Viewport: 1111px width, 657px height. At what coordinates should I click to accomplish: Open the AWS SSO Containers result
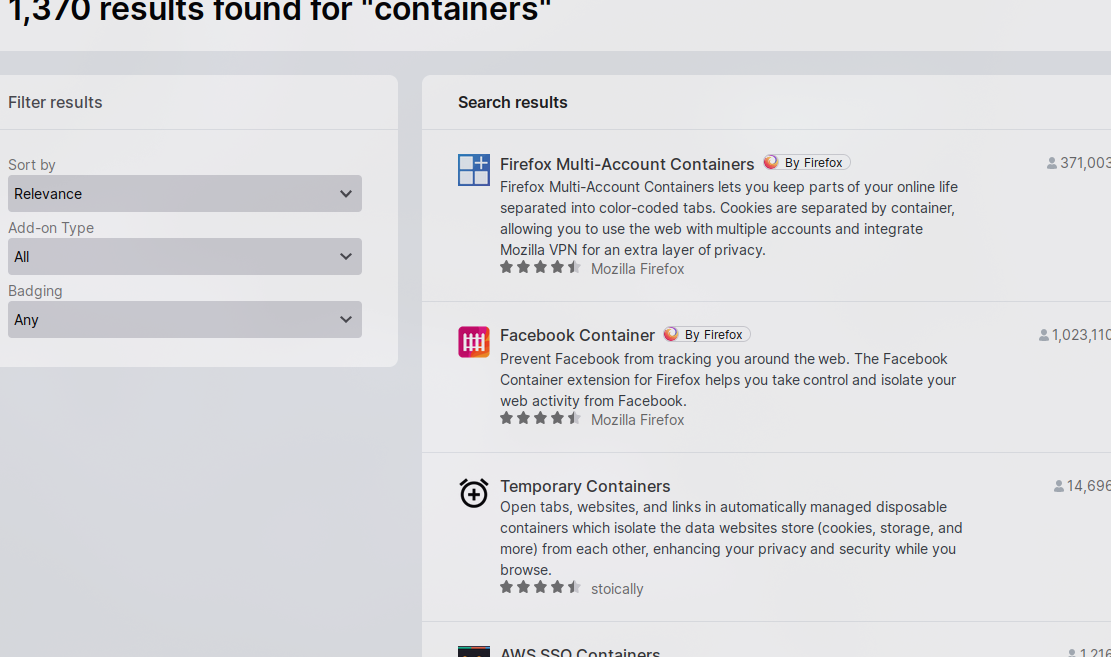pos(580,652)
